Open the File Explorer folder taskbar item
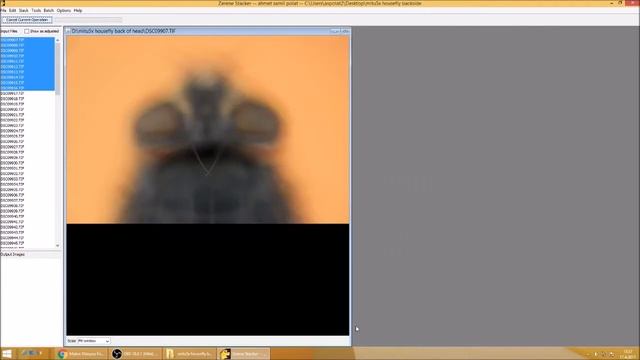 [x=189, y=353]
